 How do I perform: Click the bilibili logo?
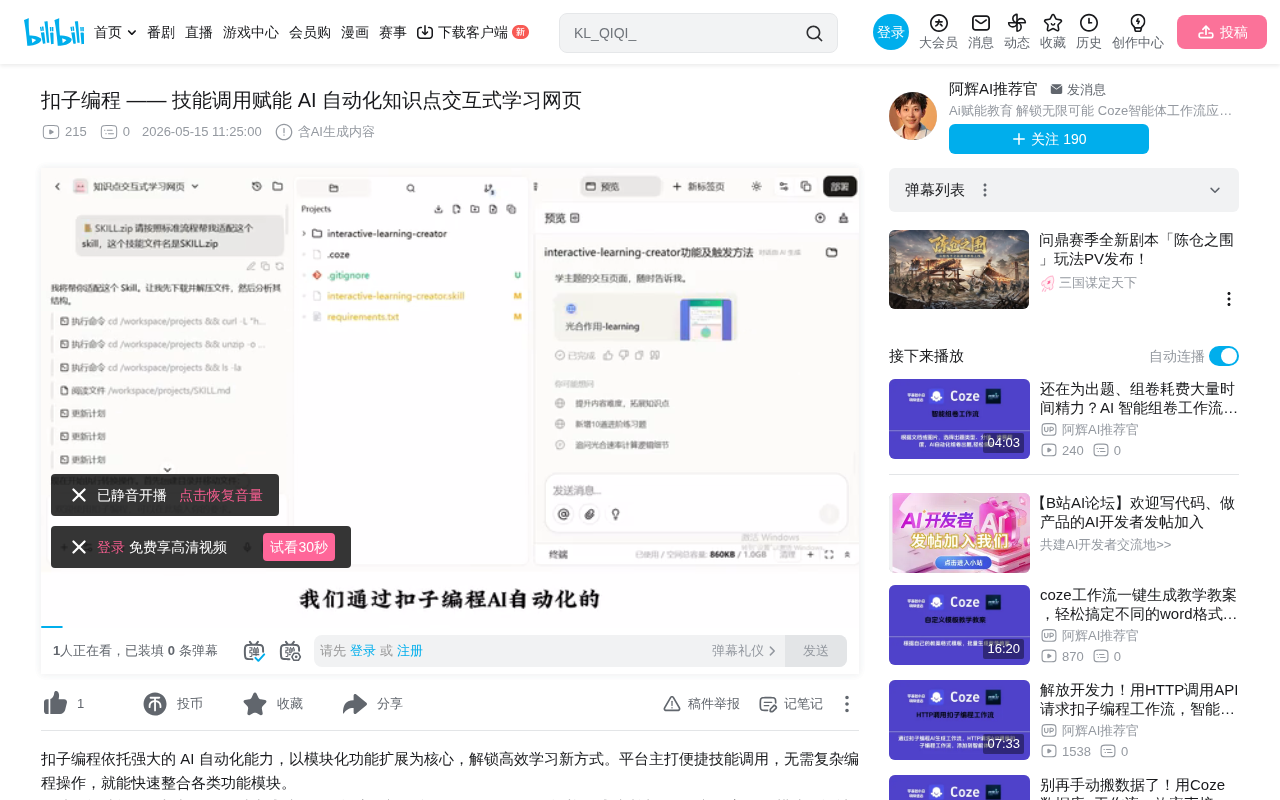(54, 32)
